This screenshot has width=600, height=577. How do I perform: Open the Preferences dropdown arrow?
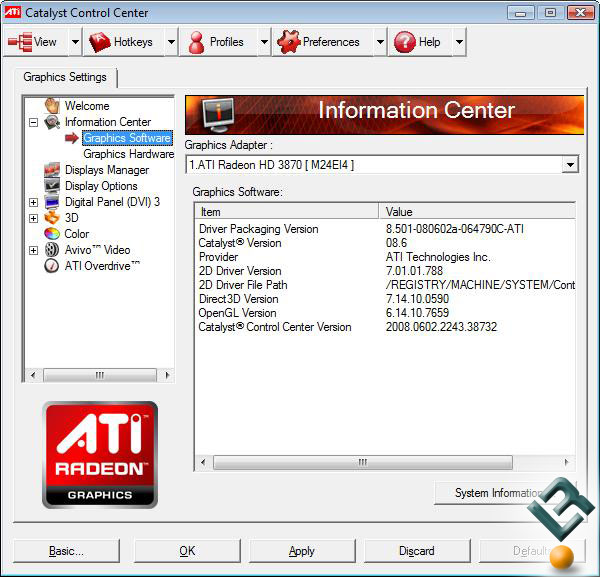tap(380, 42)
